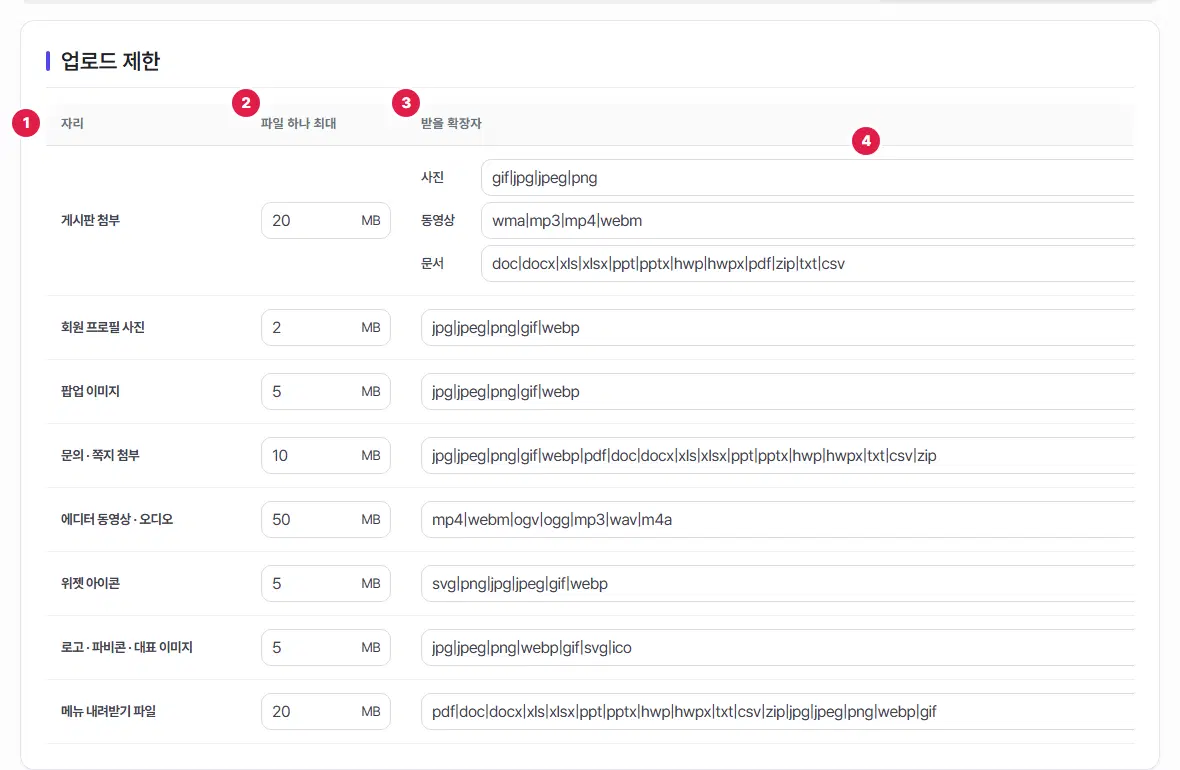Edit the 문서 extensions field

tap(807, 263)
